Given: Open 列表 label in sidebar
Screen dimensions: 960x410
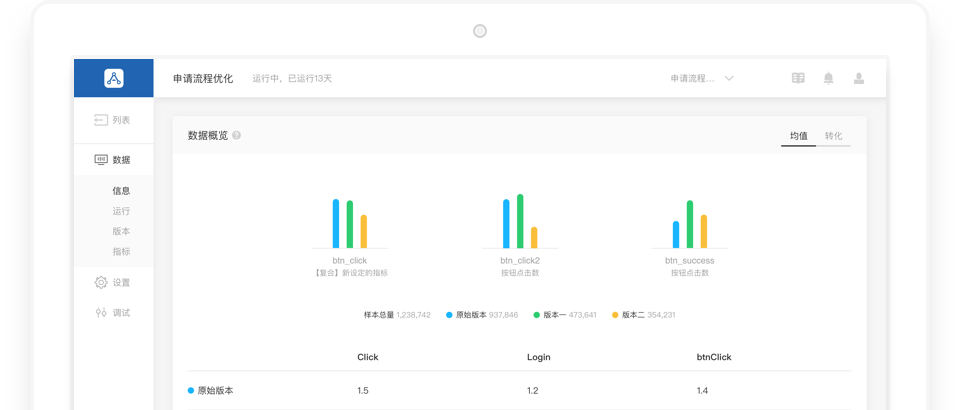Looking at the screenshot, I should (121, 121).
